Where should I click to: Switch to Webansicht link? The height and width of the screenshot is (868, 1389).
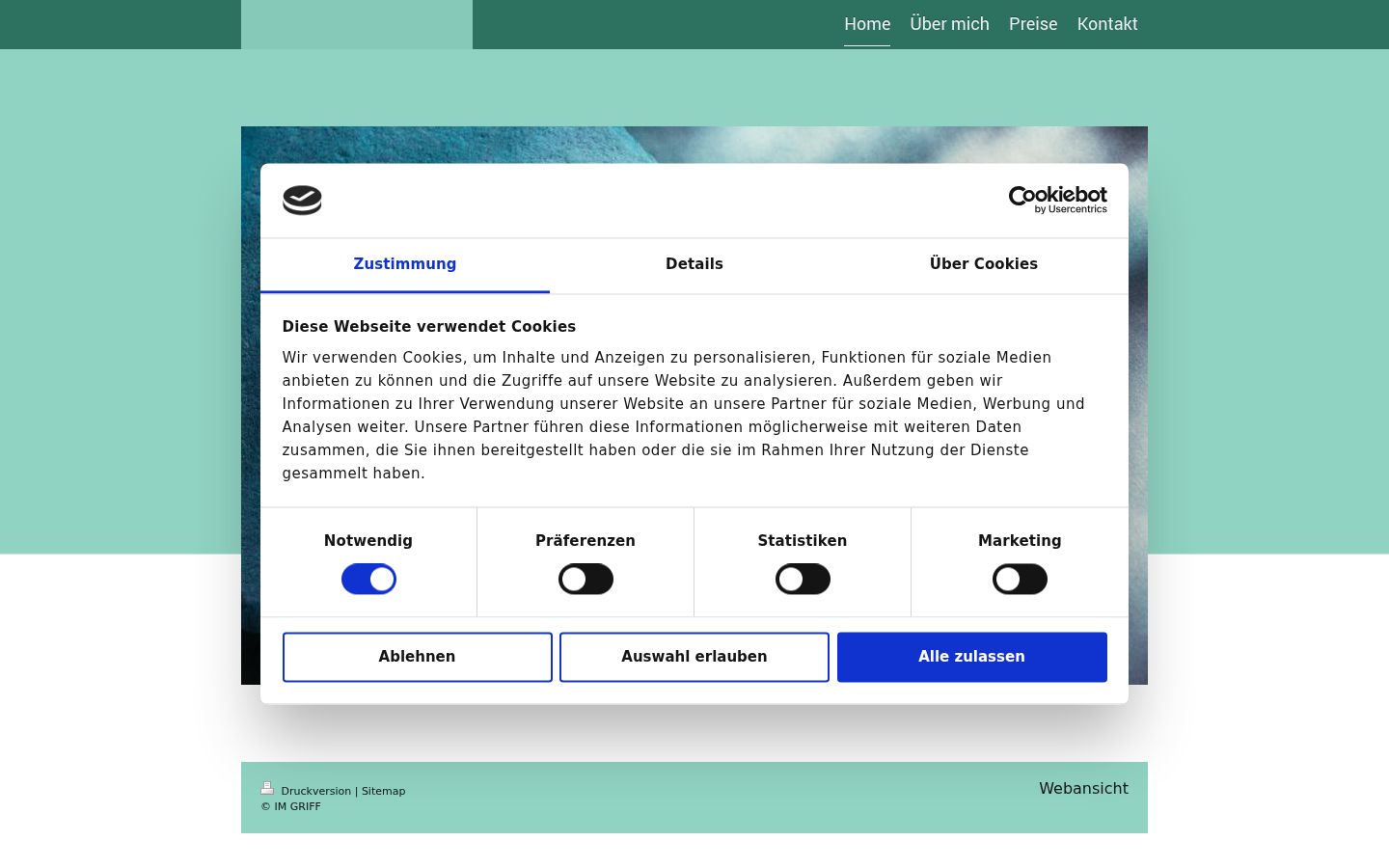pyautogui.click(x=1083, y=788)
